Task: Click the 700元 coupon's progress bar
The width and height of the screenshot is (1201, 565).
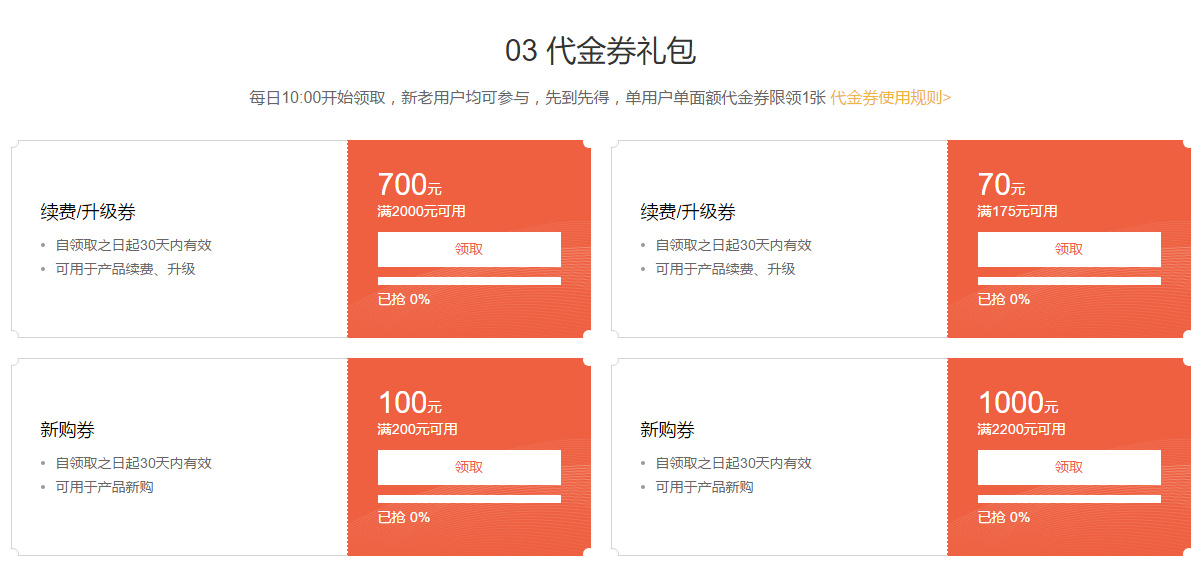Action: point(469,281)
